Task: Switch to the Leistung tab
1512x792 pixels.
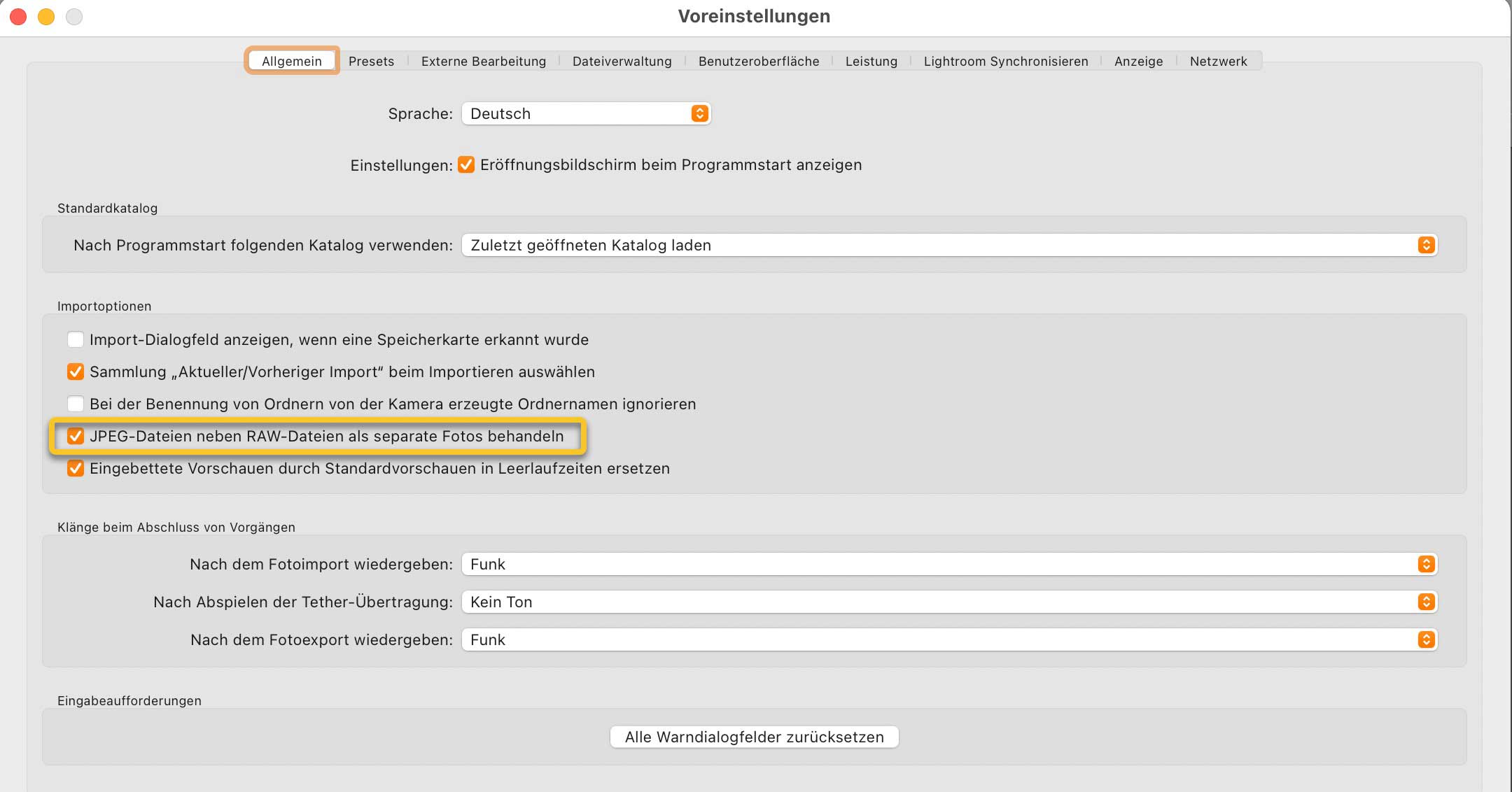Action: click(871, 61)
